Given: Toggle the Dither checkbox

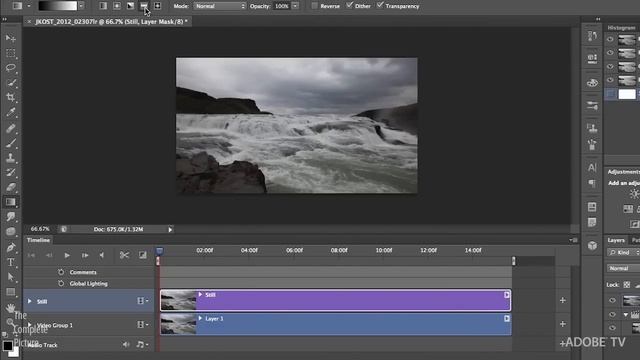Looking at the screenshot, I should click(349, 5).
